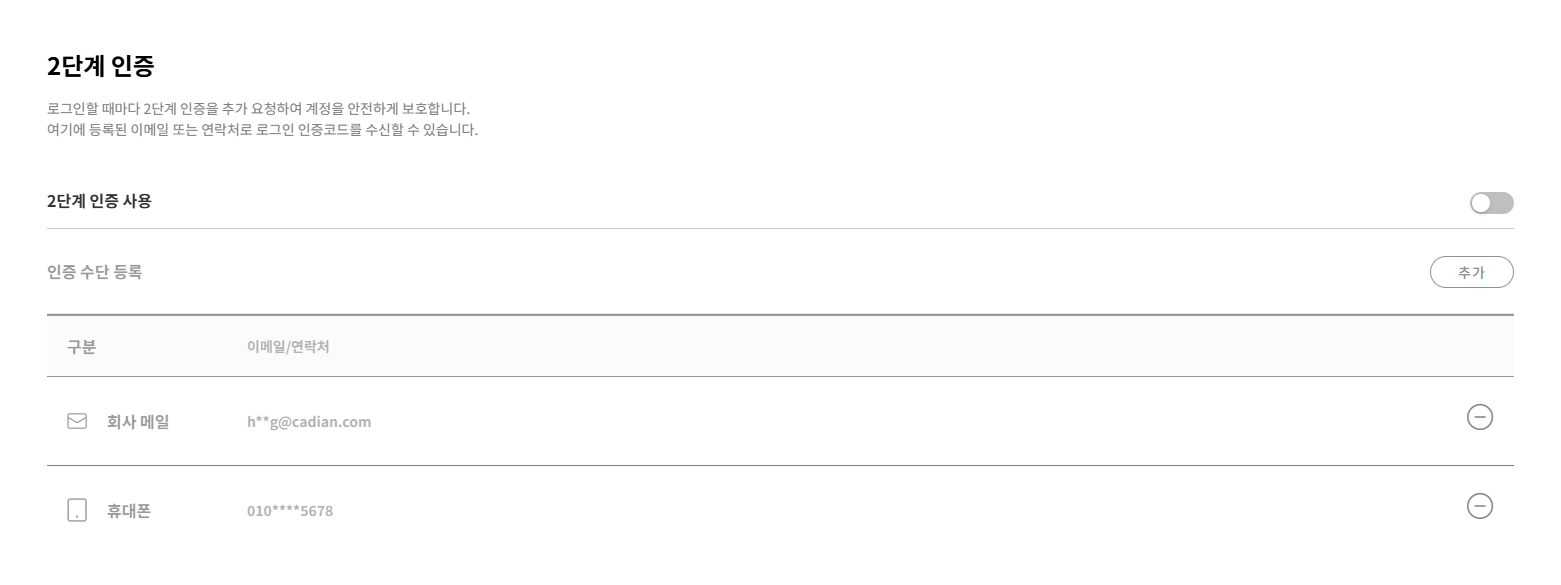Click the 2단계 인증 사용 label text
Image resolution: width=1561 pixels, height=585 pixels.
(x=99, y=201)
